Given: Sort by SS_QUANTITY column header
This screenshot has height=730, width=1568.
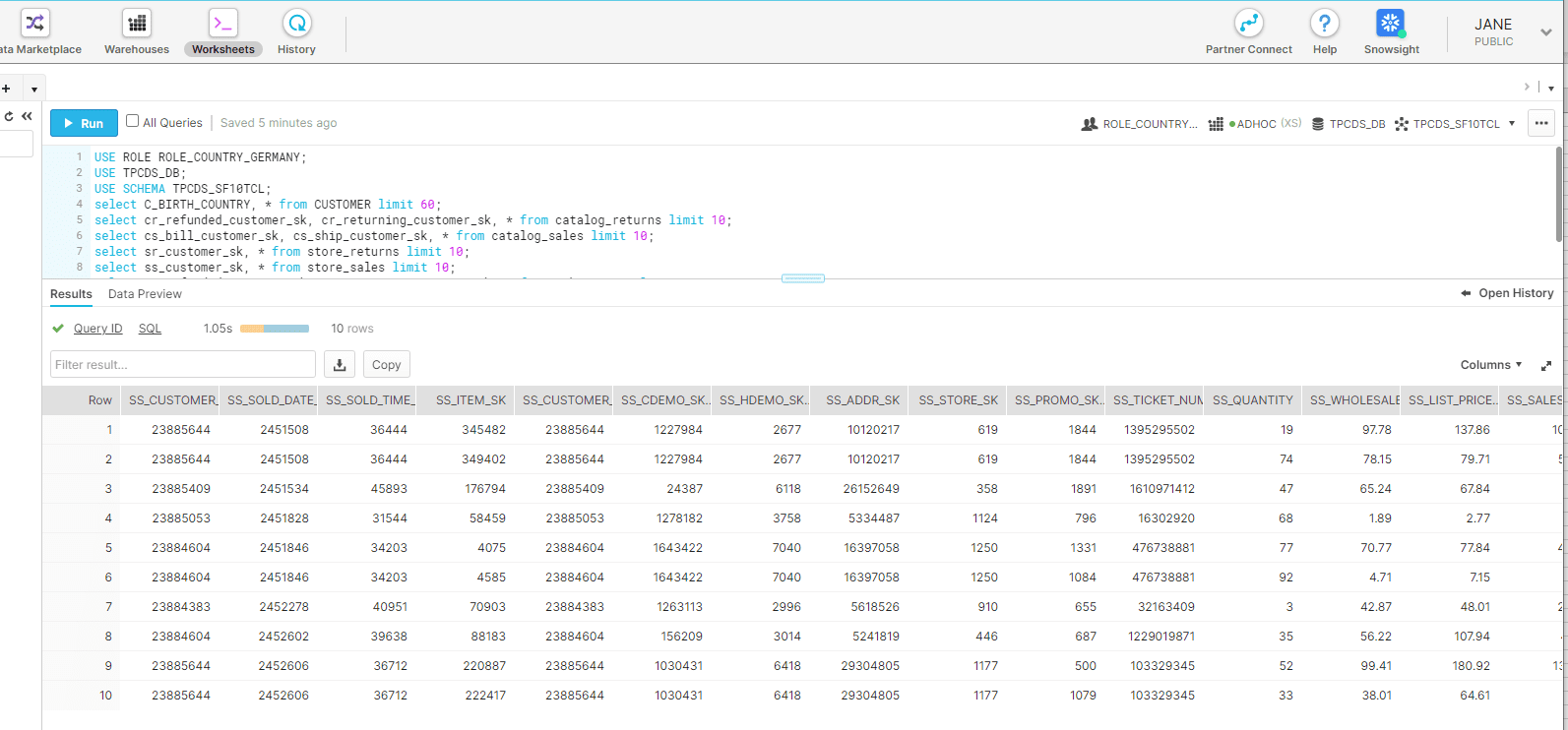Looking at the screenshot, I should (x=1252, y=400).
